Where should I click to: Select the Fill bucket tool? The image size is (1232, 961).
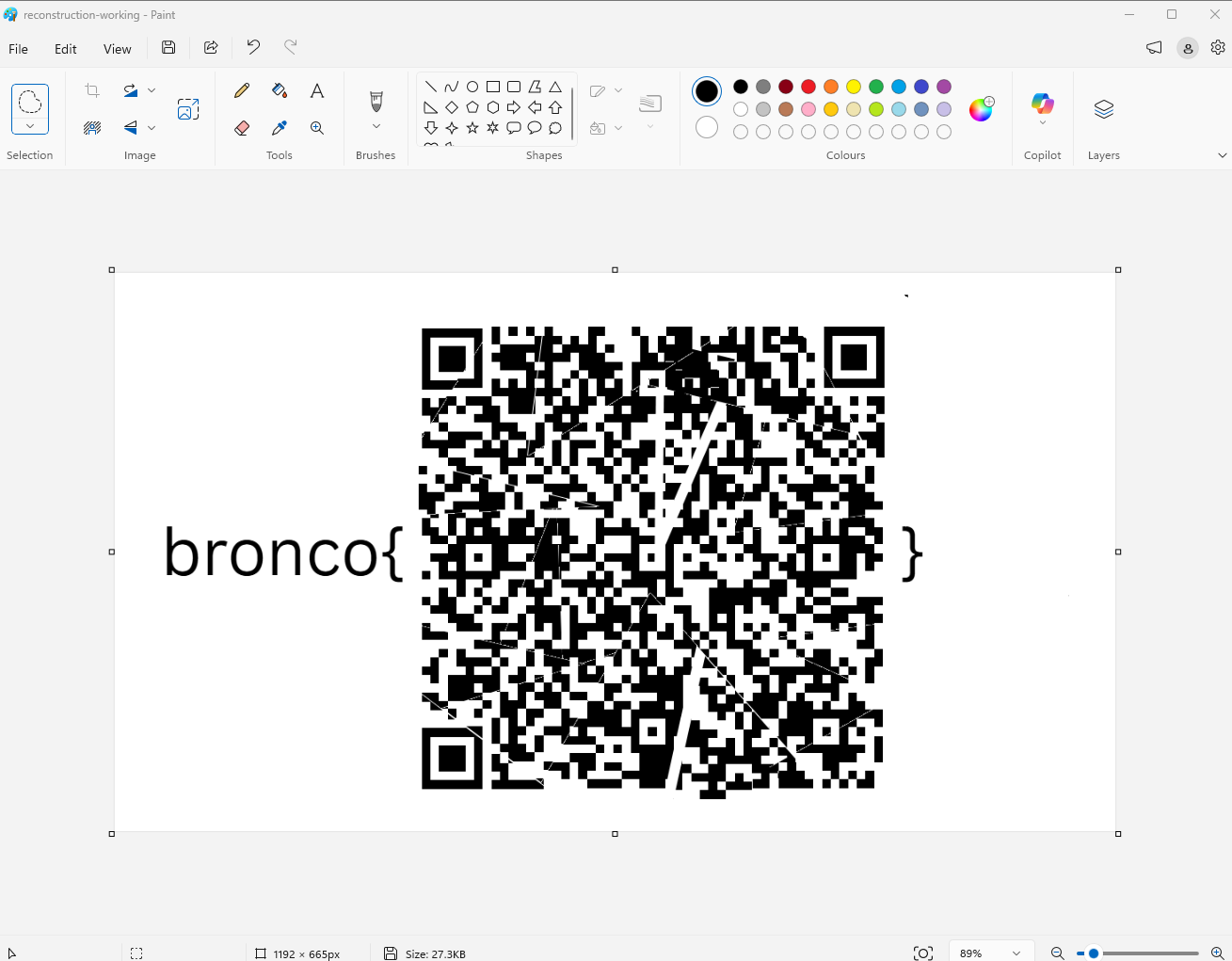click(x=280, y=90)
